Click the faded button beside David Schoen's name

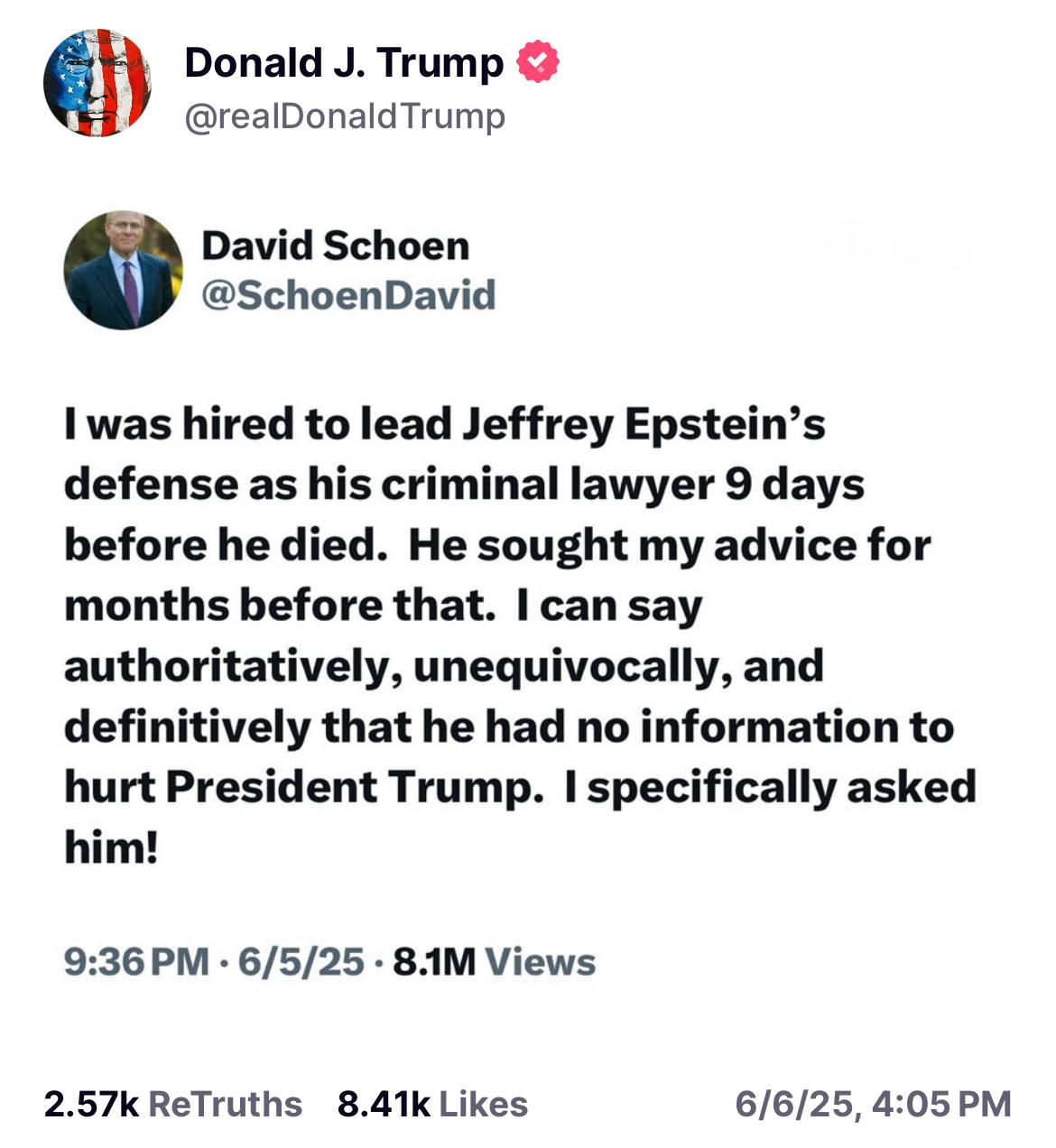tap(900, 245)
